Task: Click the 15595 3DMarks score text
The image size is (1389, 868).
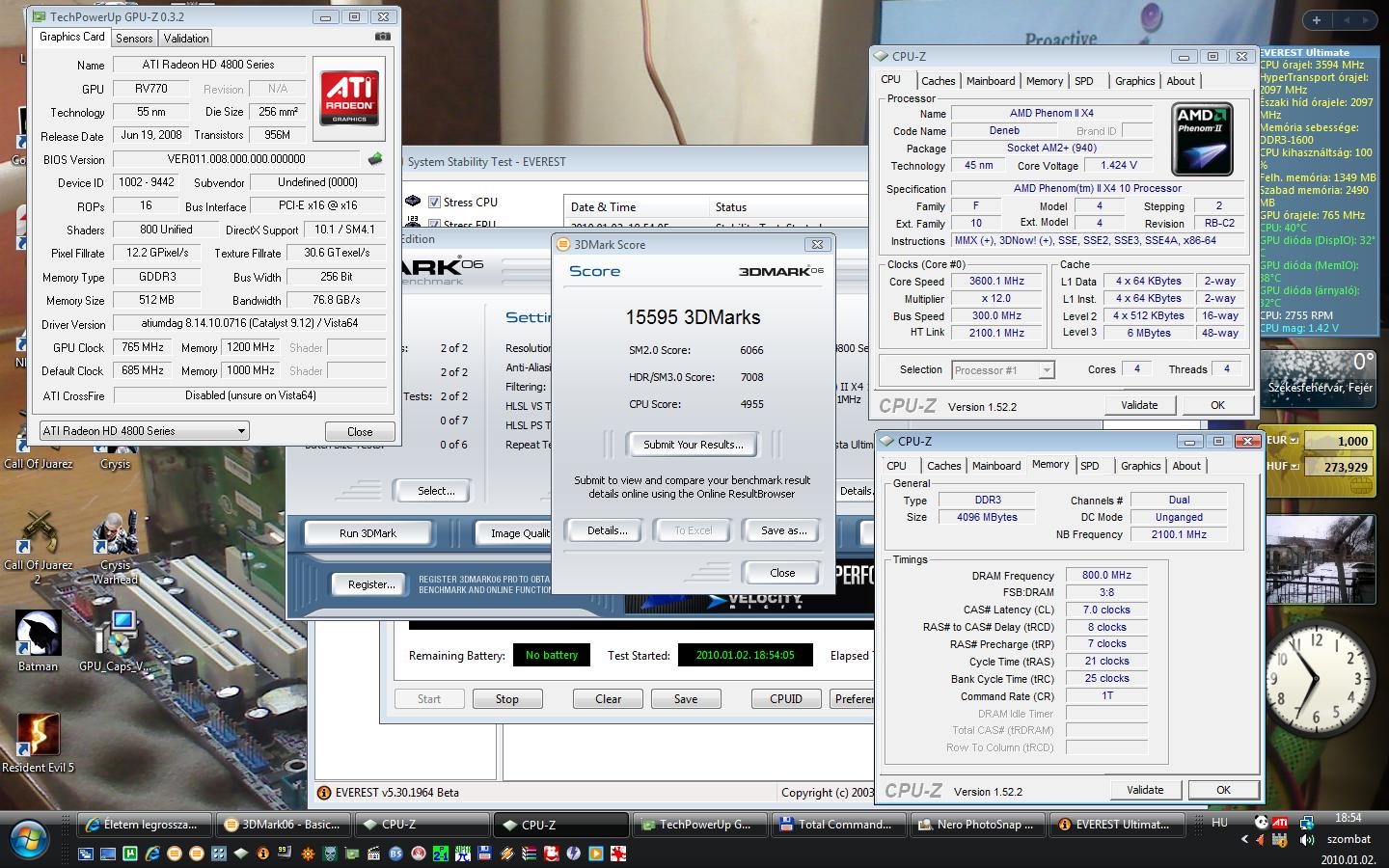Action: point(693,317)
